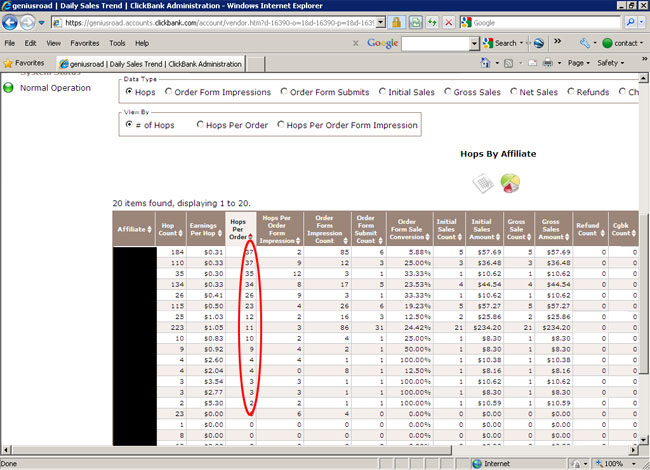Select Order Form Impressions radio

(x=168, y=92)
